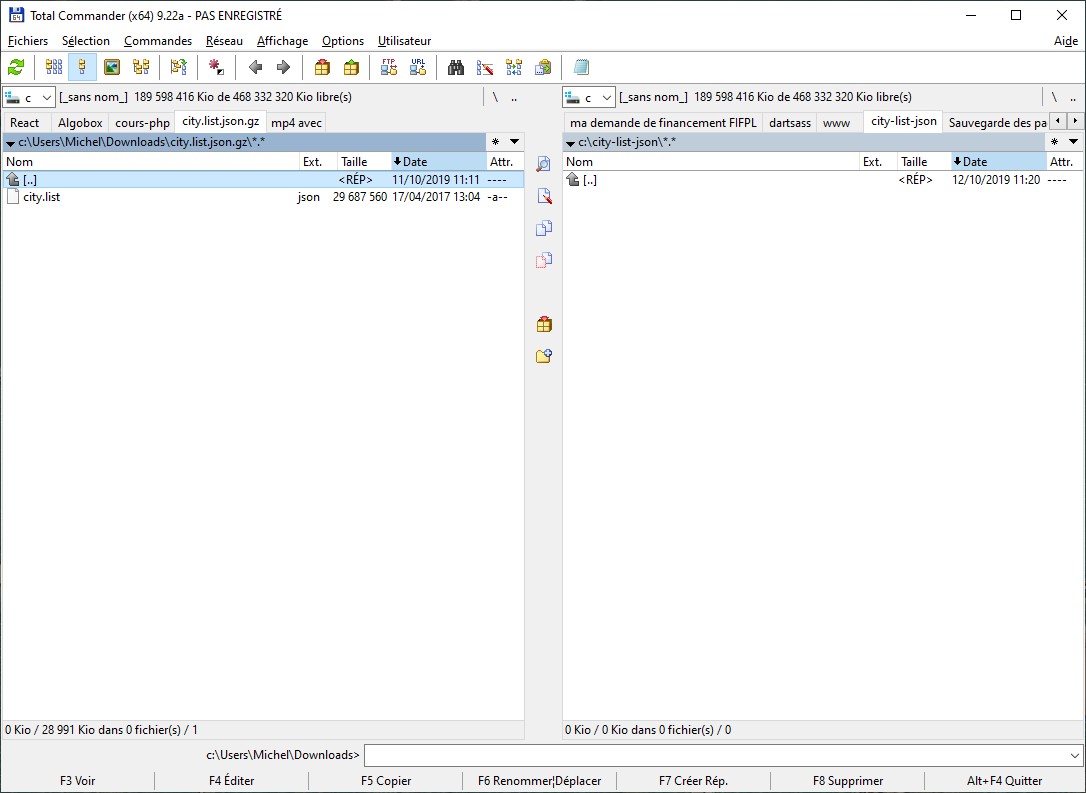The image size is (1086, 793).
Task: Toggle the brief view mode button
Action: click(x=54, y=67)
